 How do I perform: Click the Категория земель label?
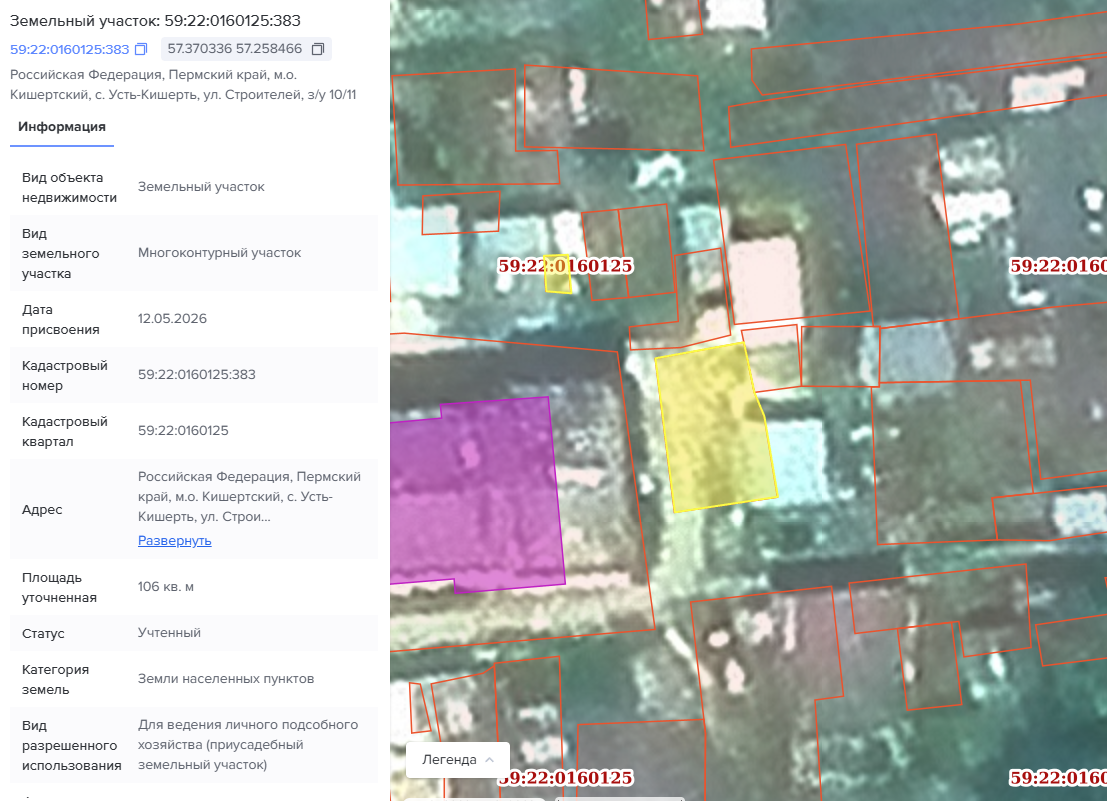coord(55,680)
